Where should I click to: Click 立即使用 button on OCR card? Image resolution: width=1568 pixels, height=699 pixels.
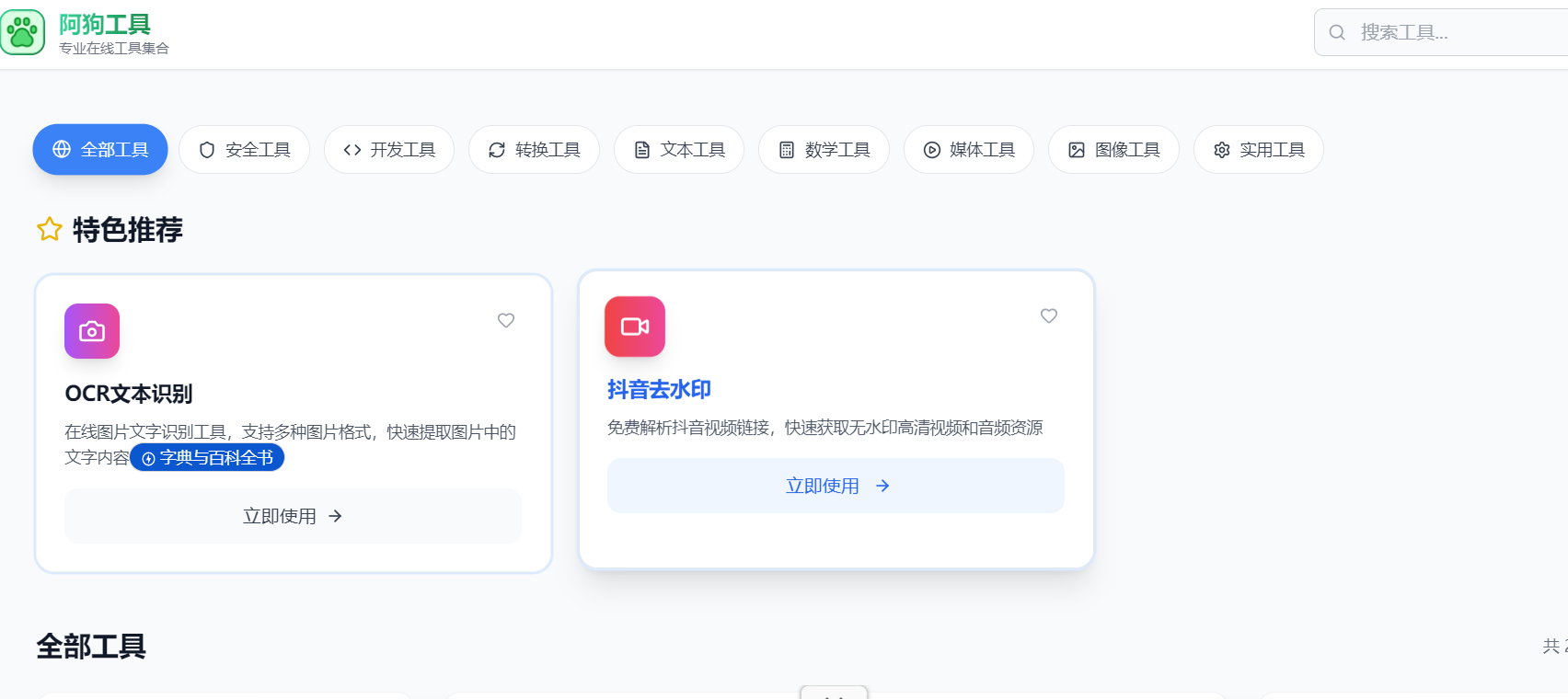click(293, 516)
